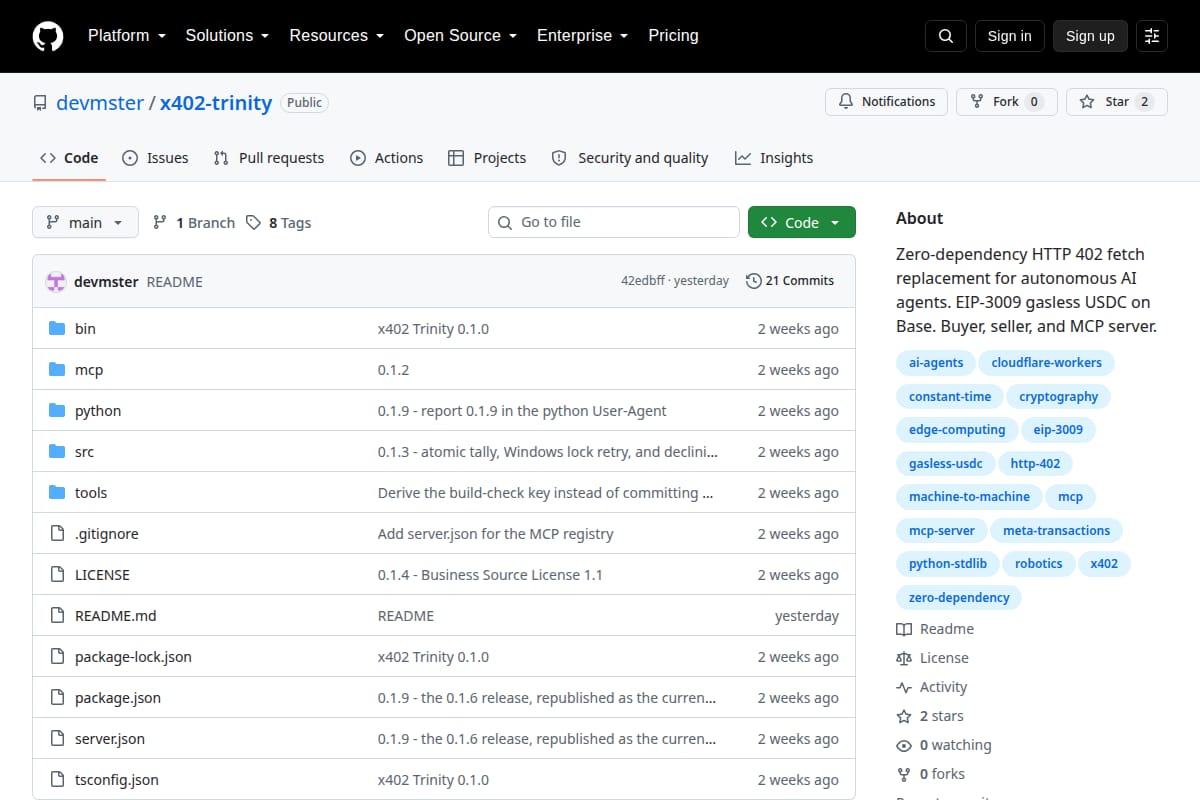Click the tag icon beside 8 Tags
Viewport: 1200px width, 800px height.
[253, 222]
